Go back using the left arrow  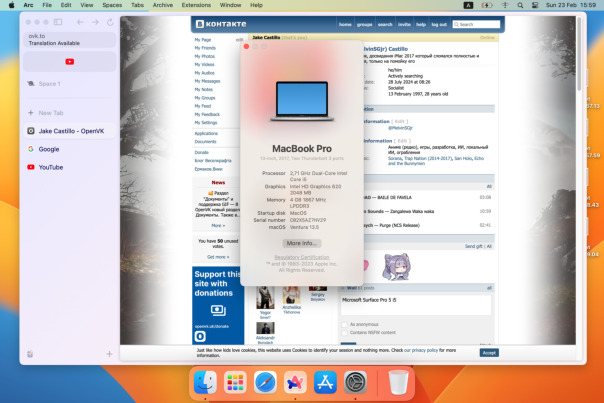[81, 21]
